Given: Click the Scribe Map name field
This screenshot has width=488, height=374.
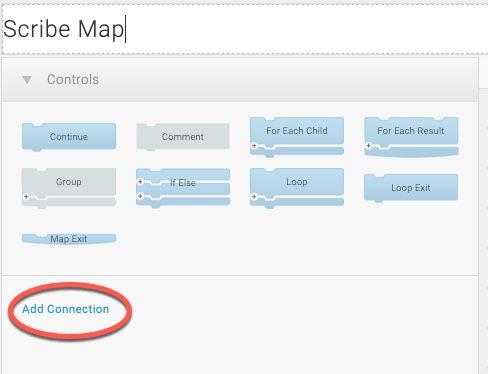Looking at the screenshot, I should [245, 29].
